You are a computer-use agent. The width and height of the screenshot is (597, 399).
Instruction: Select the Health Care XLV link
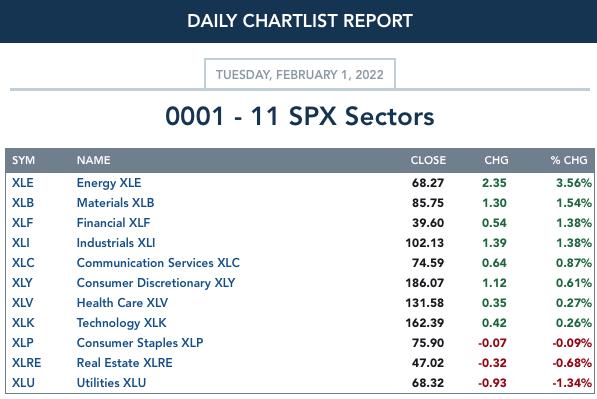click(x=122, y=303)
